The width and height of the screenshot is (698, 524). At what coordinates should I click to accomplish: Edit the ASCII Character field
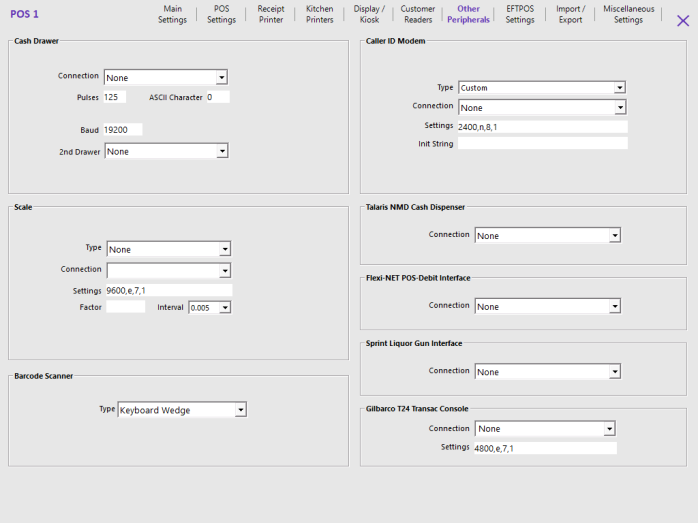click(x=218, y=97)
